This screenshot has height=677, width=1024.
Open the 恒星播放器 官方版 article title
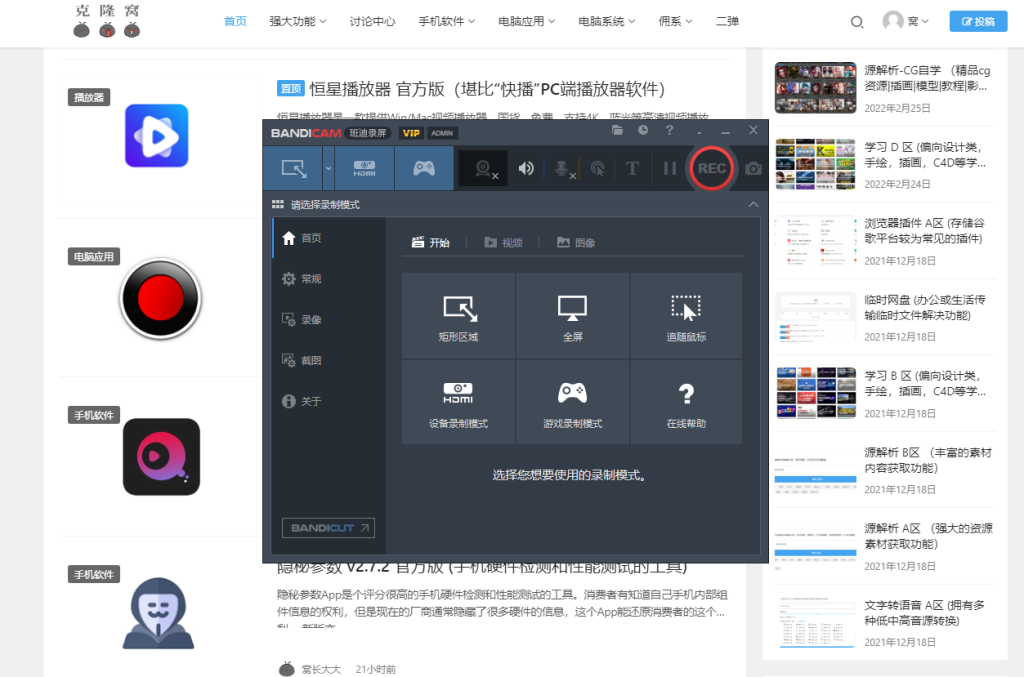[487, 89]
